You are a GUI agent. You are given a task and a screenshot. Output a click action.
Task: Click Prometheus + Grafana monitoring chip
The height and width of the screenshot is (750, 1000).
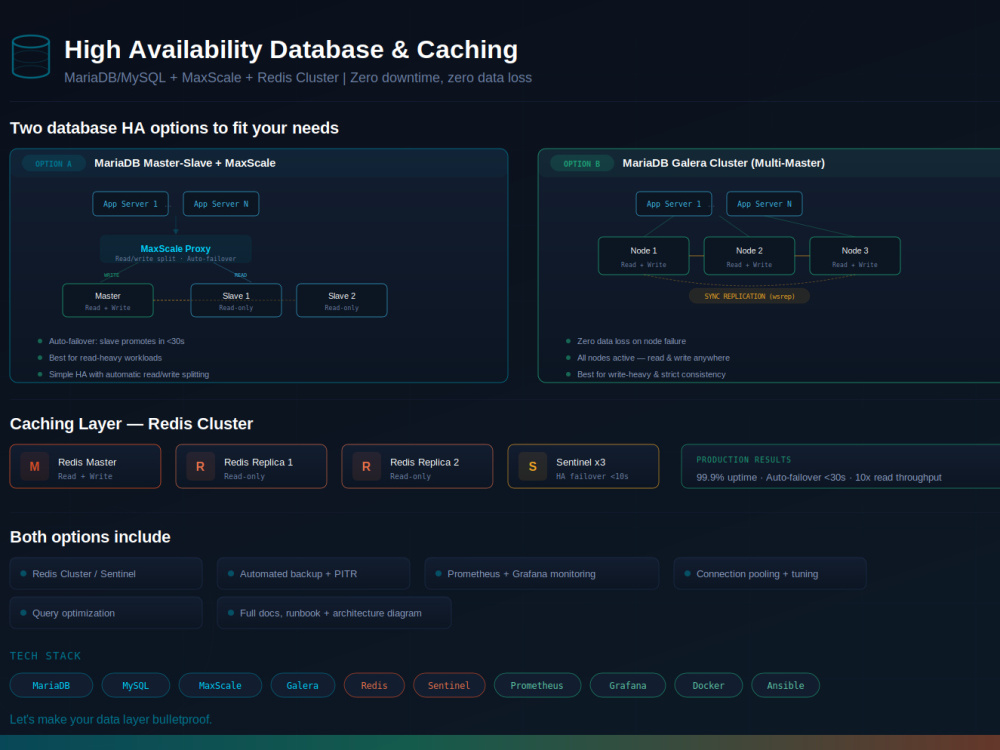point(541,573)
